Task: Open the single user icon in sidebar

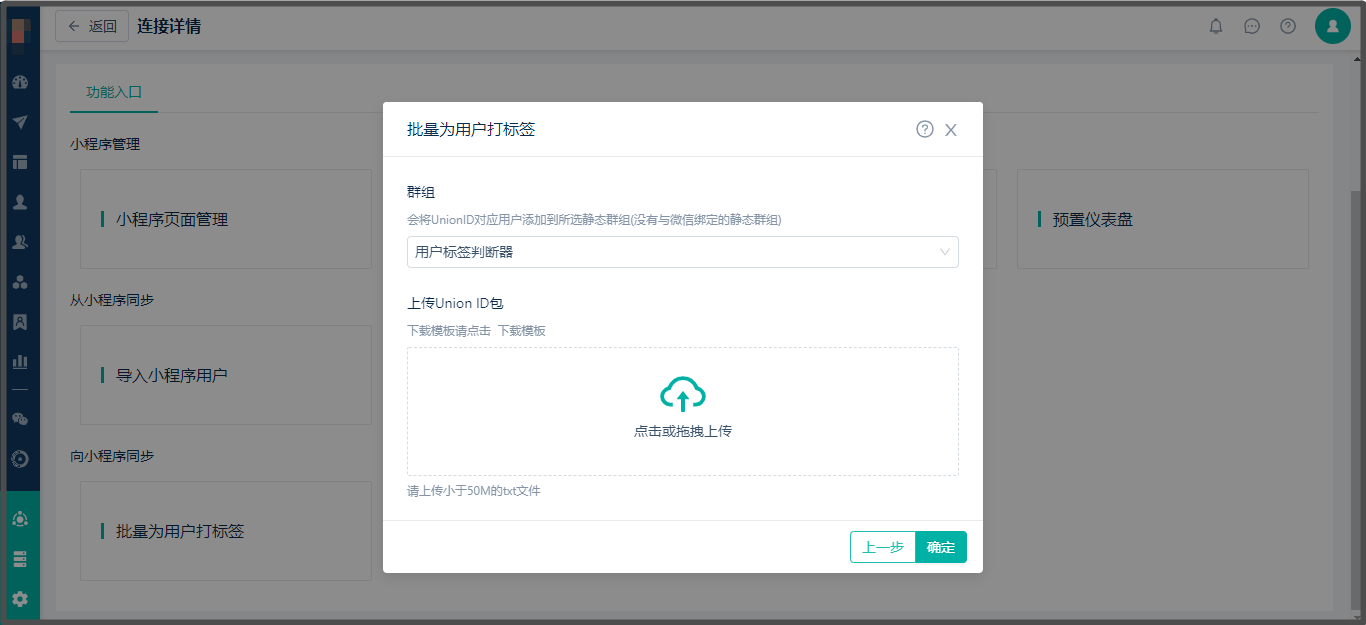Action: [x=20, y=202]
